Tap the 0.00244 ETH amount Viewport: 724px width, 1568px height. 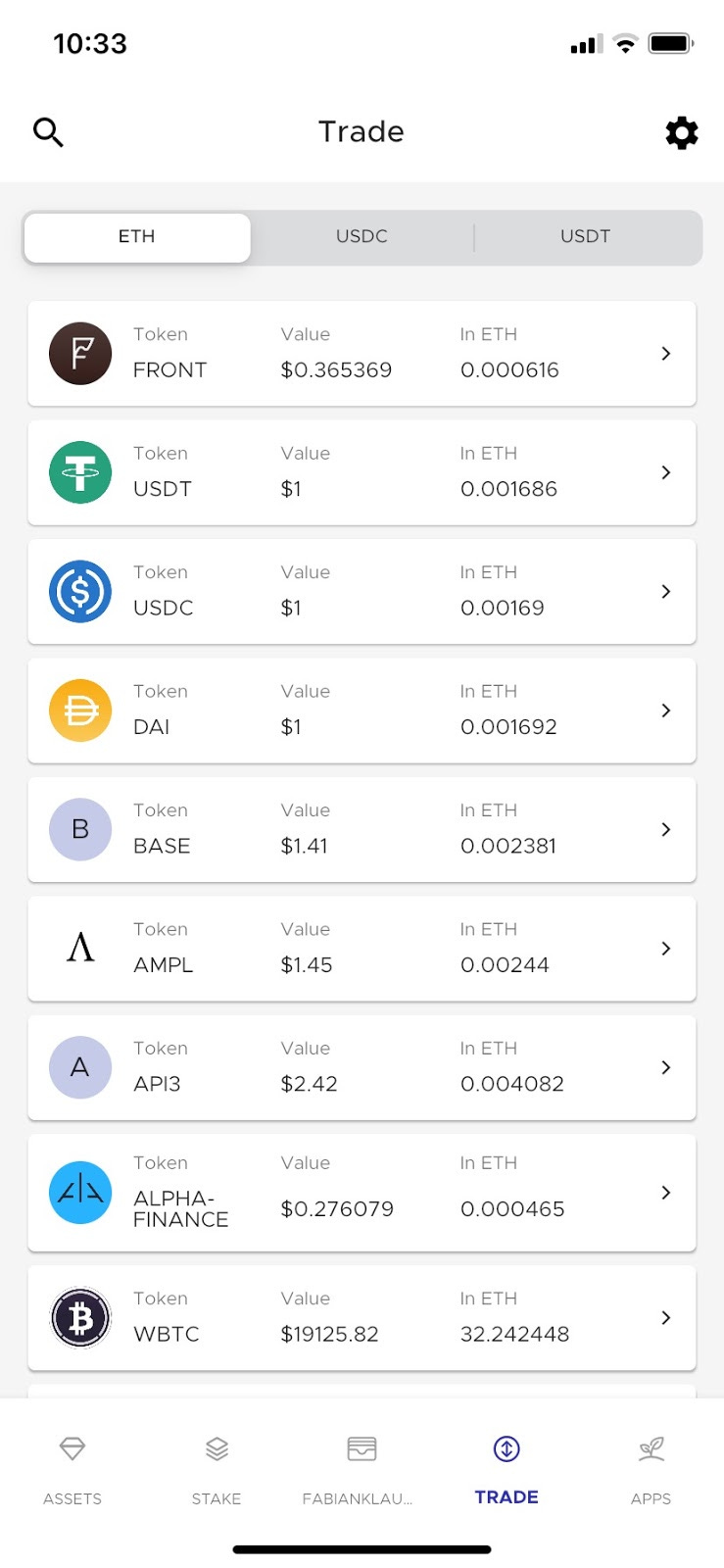(505, 965)
